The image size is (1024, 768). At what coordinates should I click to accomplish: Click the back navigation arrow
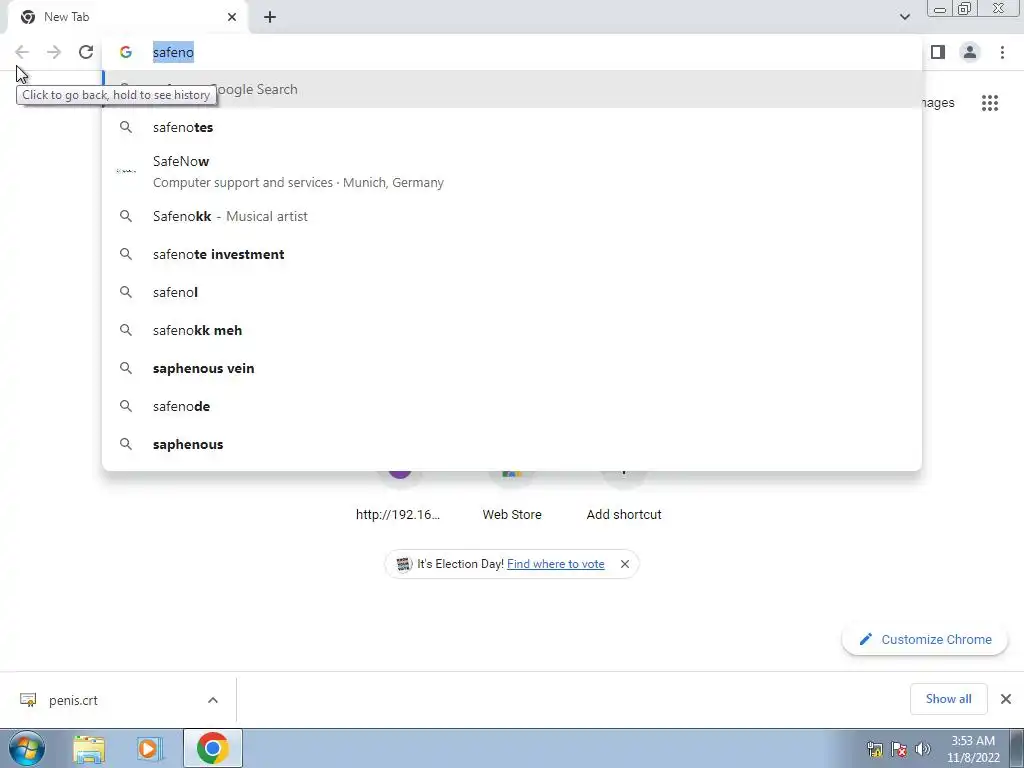(22, 52)
